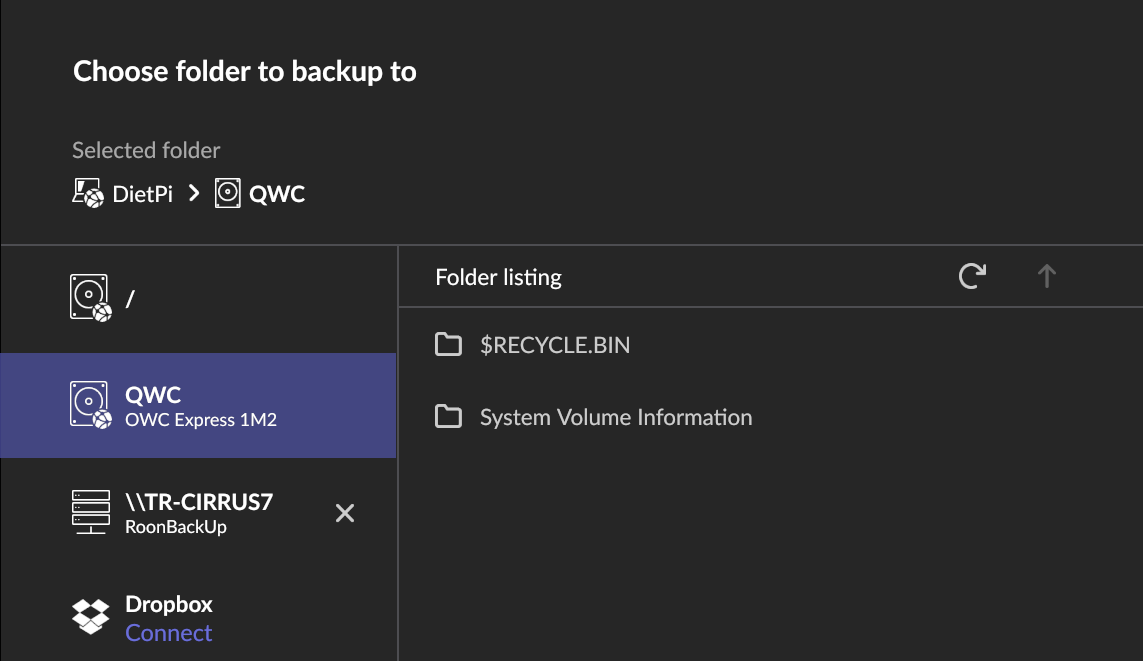
Task: Click the root "/" drive icon
Action: 90,298
